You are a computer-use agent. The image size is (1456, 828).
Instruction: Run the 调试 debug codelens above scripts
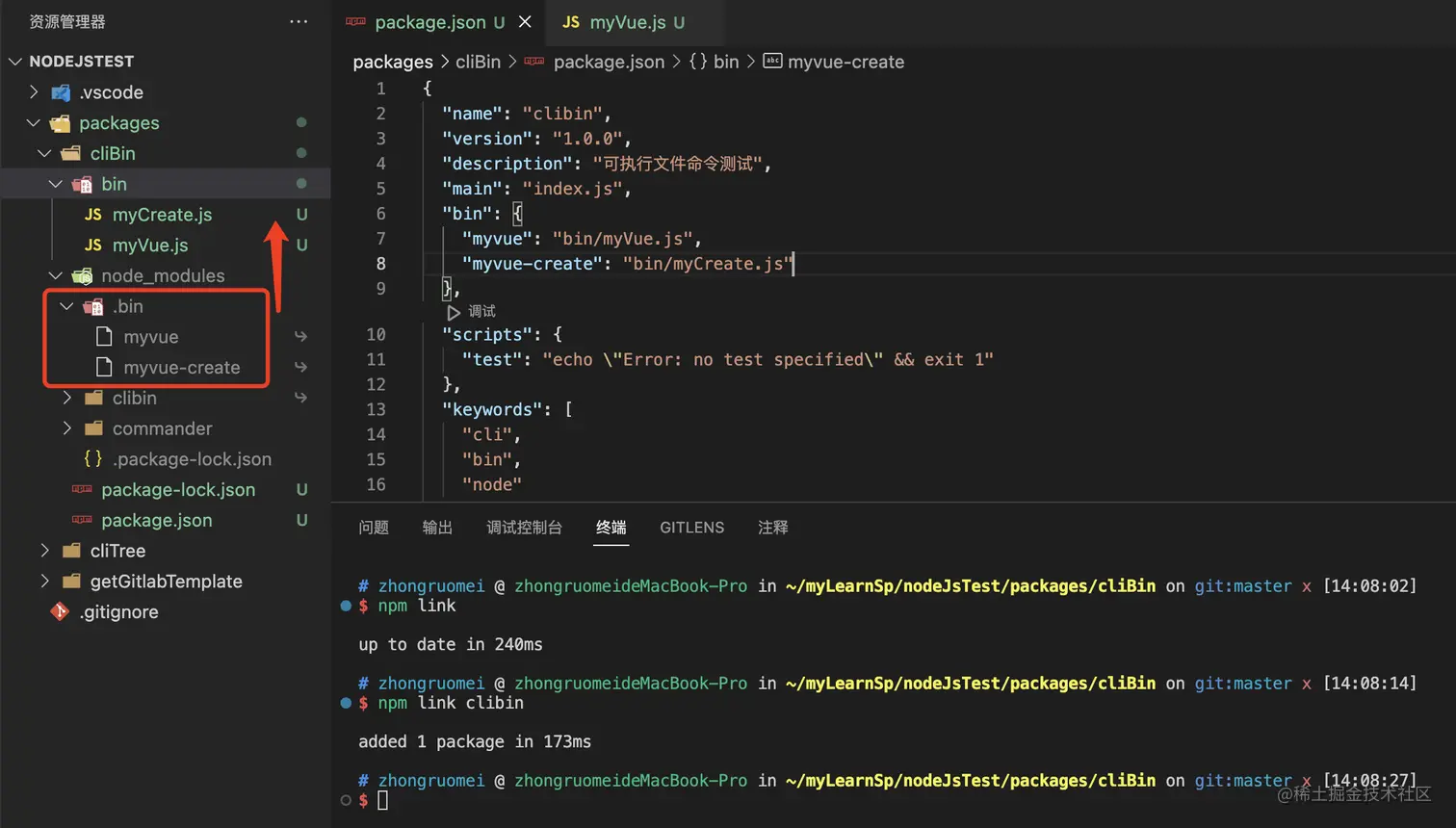pyautogui.click(x=471, y=312)
